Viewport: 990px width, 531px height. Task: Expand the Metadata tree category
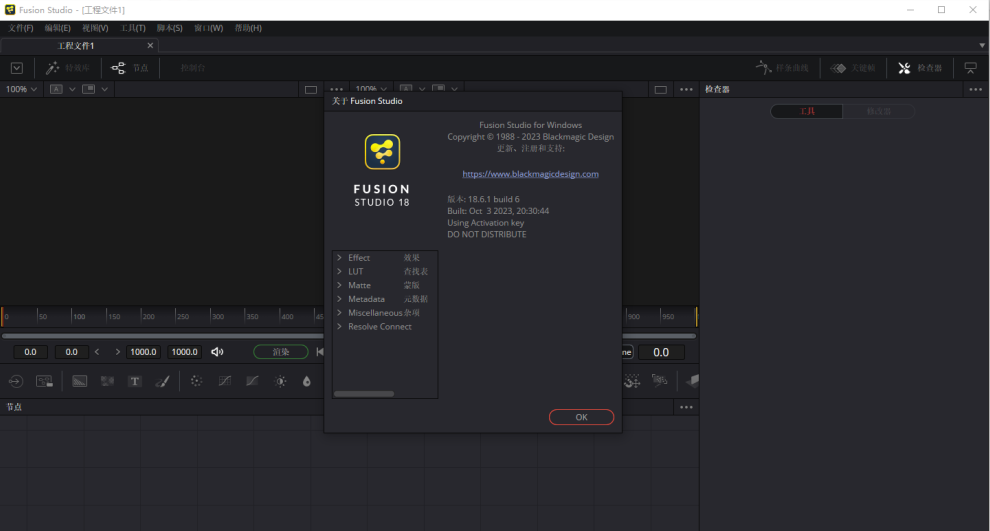tap(339, 299)
